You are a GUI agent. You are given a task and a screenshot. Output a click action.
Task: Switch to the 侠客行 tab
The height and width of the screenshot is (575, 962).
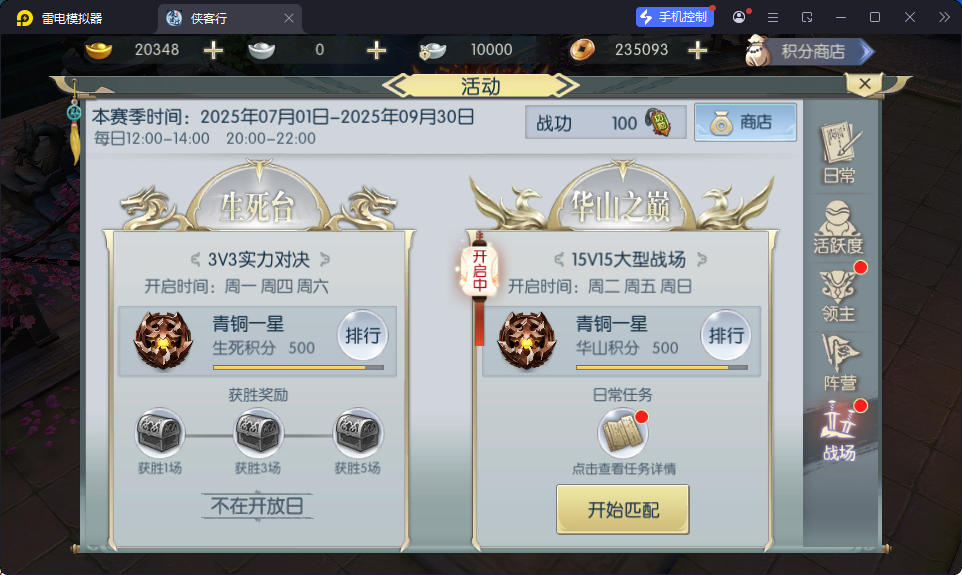222,18
